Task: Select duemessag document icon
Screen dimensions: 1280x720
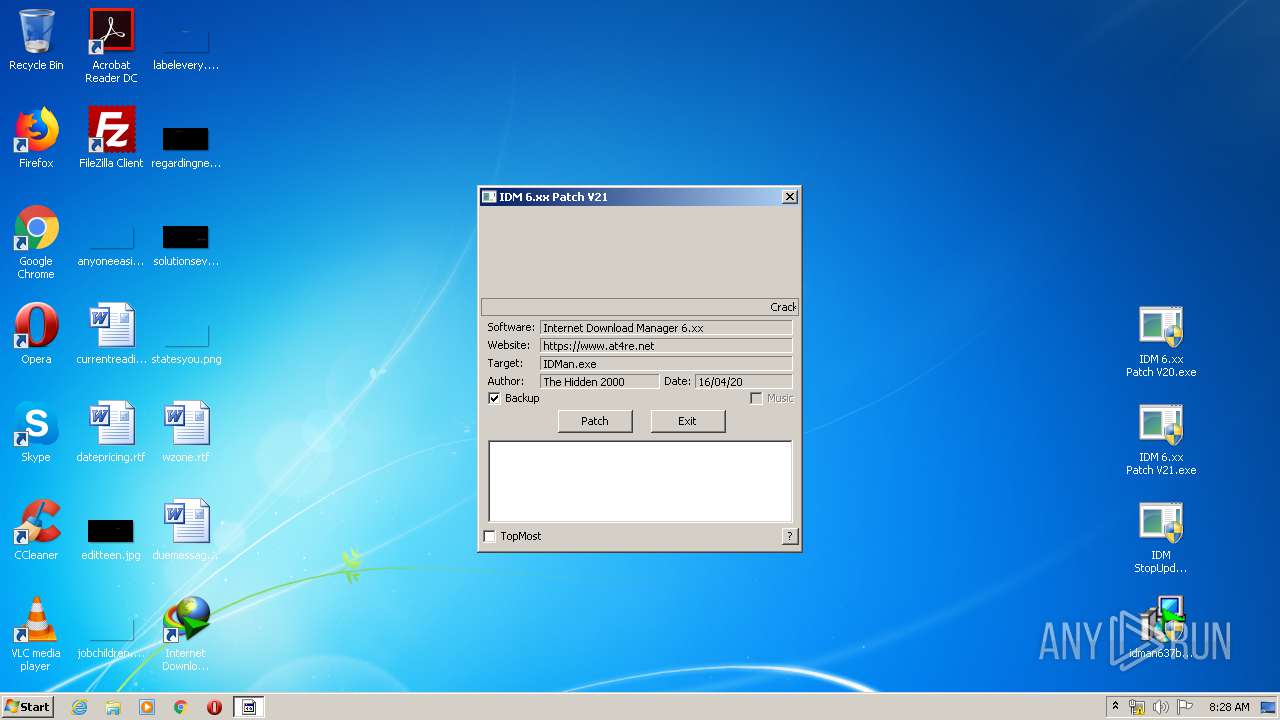Action: (x=186, y=530)
